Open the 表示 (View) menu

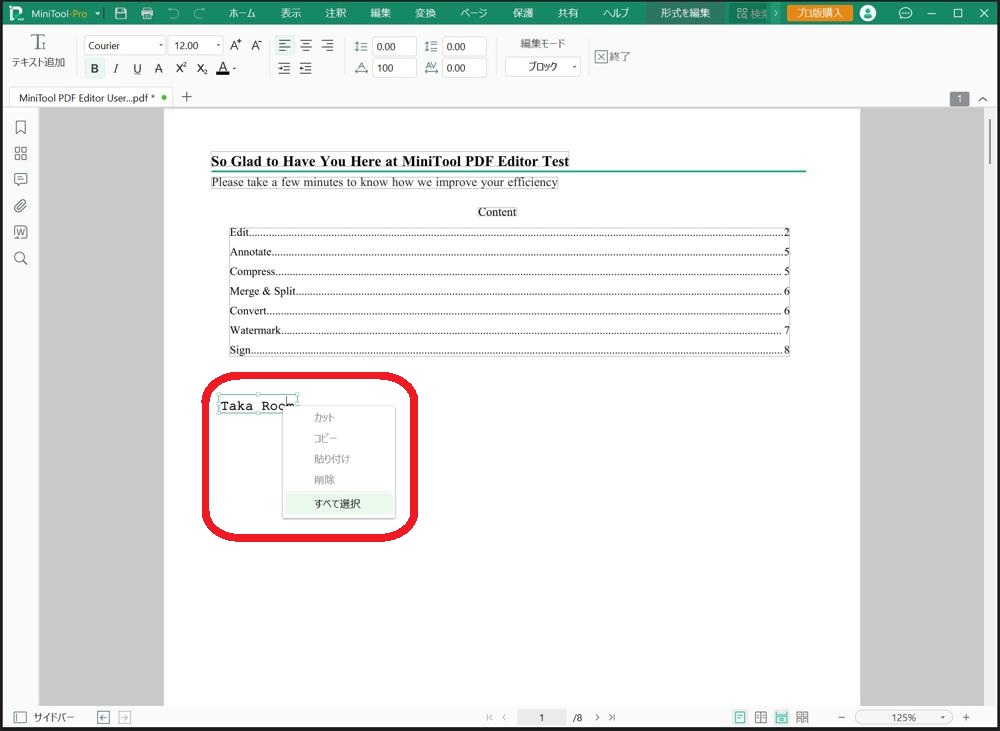click(291, 13)
